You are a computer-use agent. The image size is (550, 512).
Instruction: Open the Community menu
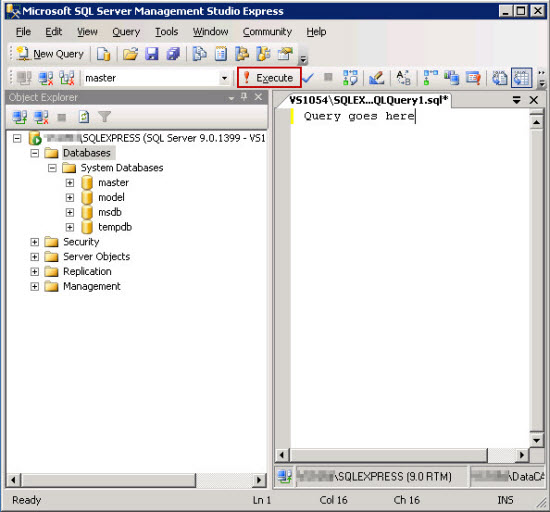click(267, 32)
